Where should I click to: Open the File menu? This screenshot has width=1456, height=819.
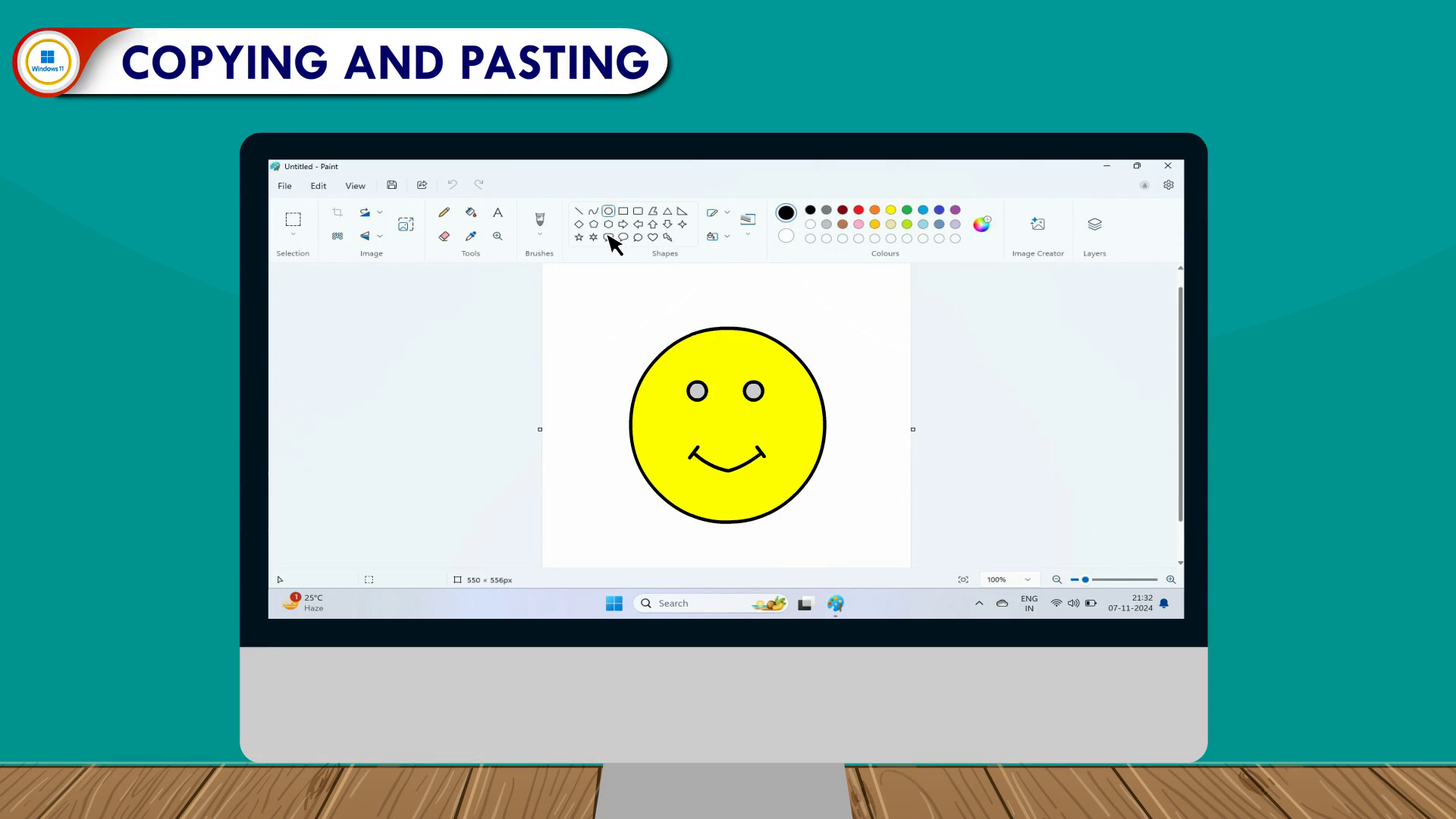(284, 186)
